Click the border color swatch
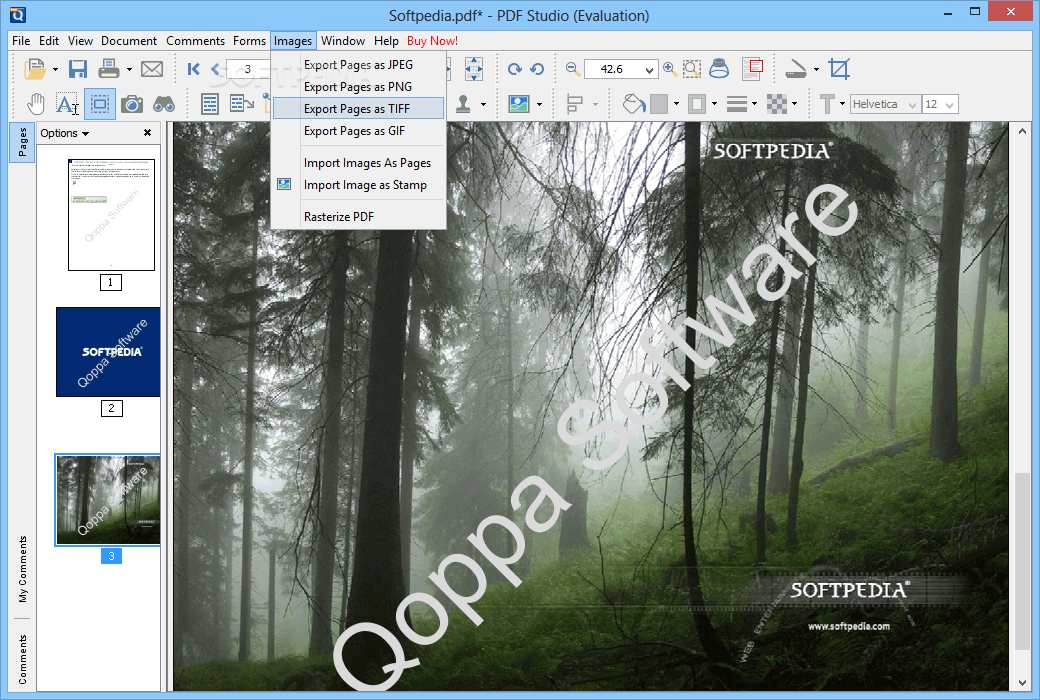 pos(697,104)
